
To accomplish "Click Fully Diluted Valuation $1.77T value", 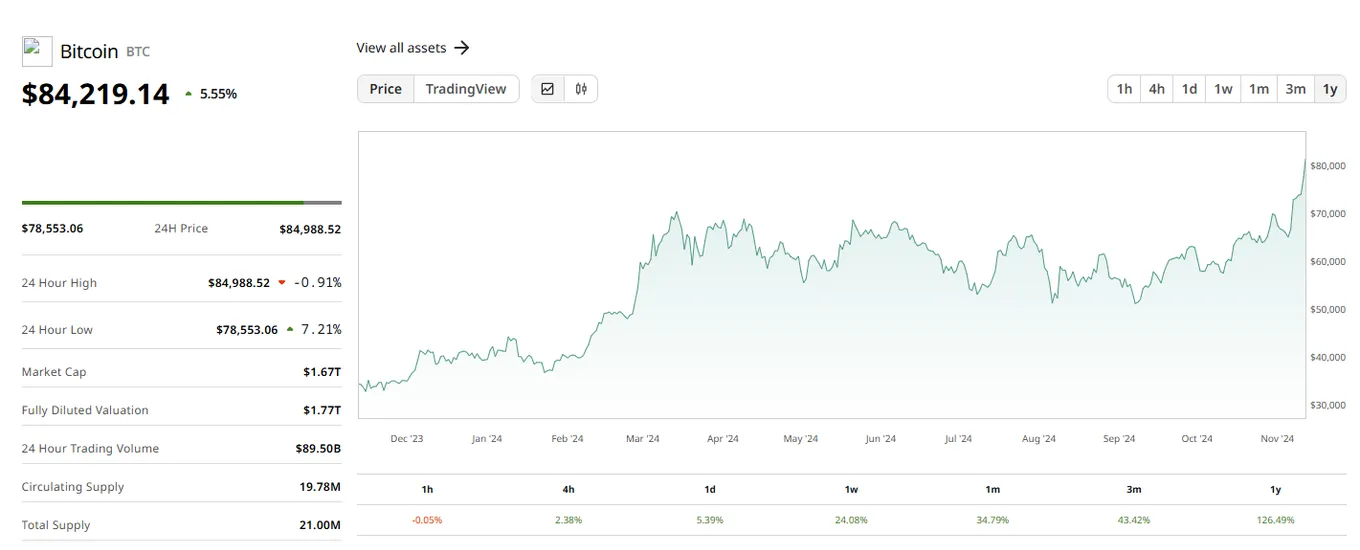I will [x=322, y=410].
